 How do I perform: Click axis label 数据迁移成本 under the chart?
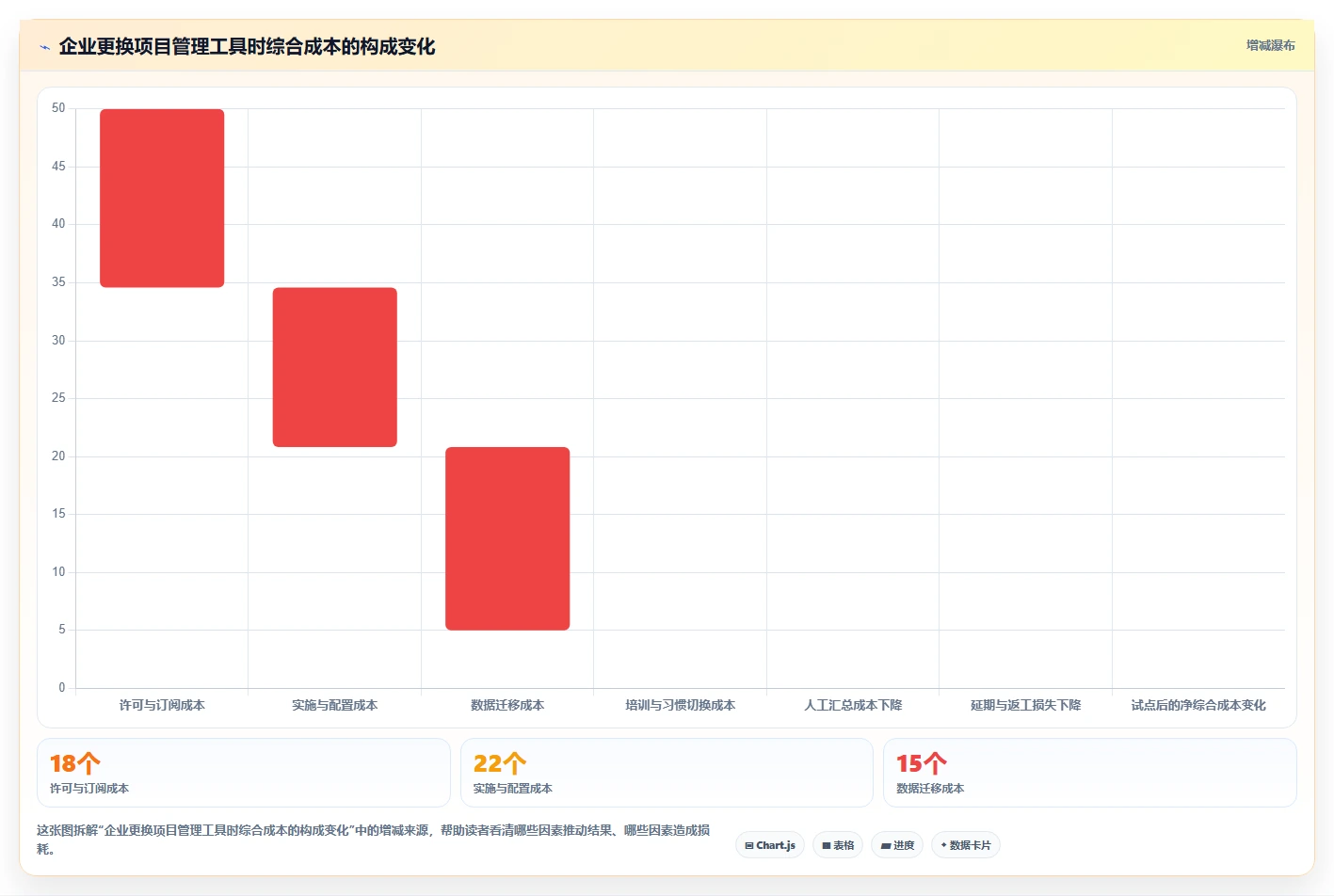point(507,705)
